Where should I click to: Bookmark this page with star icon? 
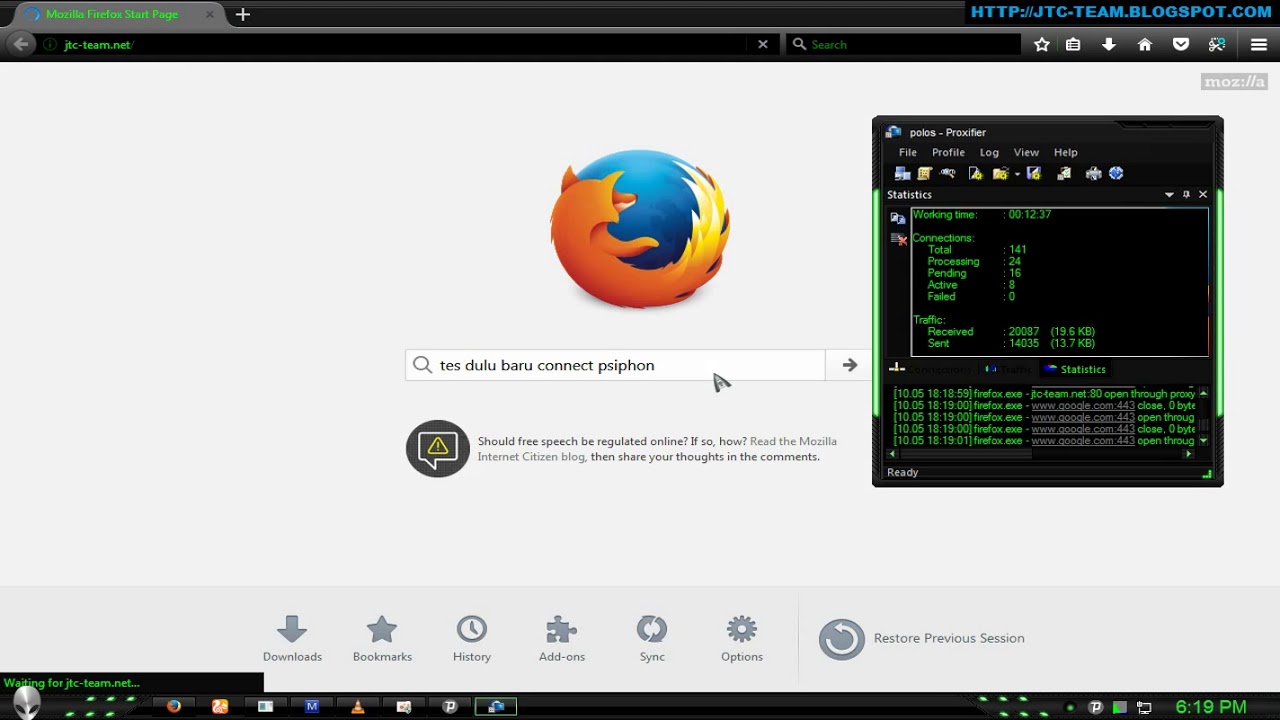1041,44
